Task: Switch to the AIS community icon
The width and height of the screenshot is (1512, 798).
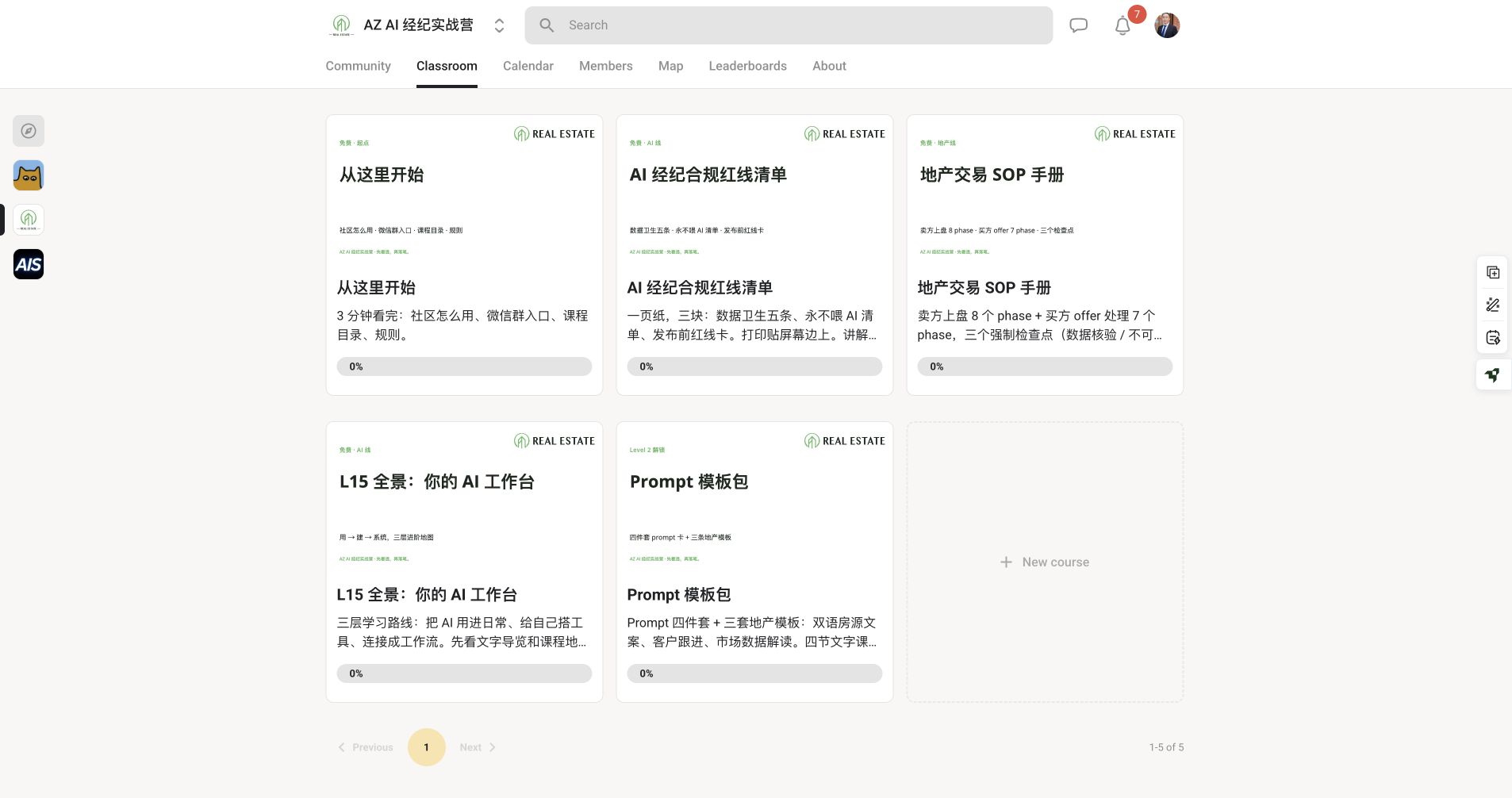Action: coord(29,264)
